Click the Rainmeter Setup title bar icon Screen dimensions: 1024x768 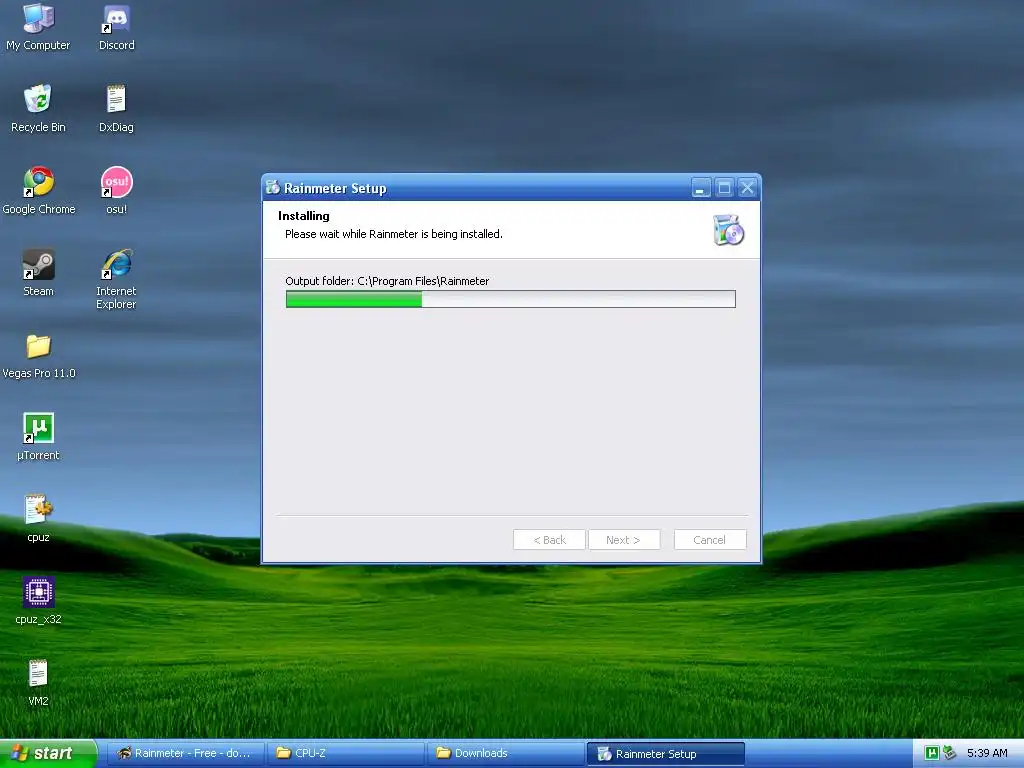click(x=273, y=187)
